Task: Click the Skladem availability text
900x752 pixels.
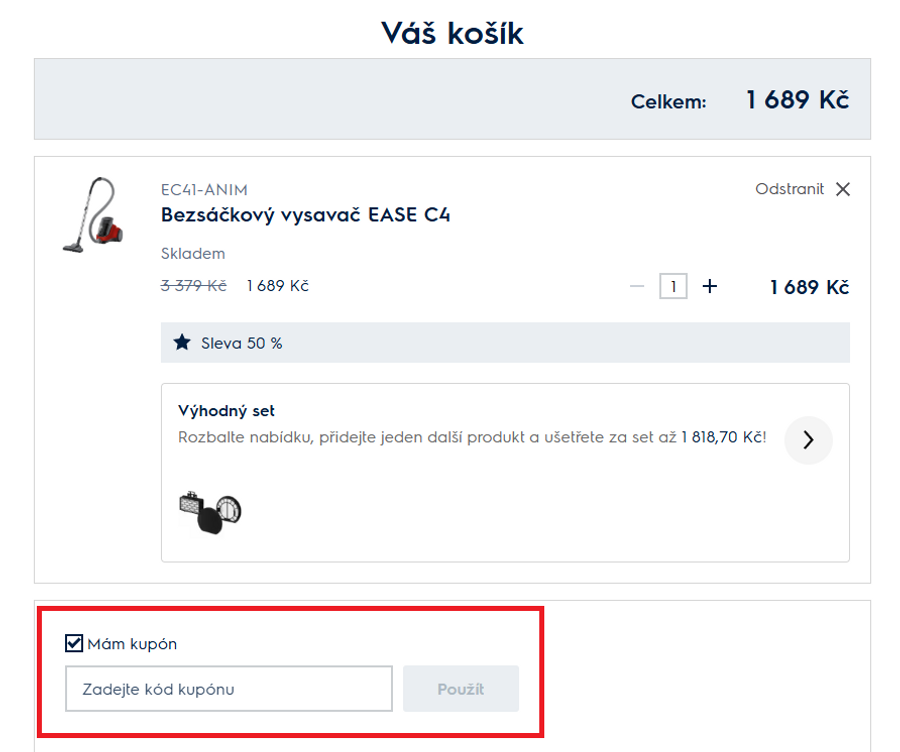Action: (x=193, y=254)
